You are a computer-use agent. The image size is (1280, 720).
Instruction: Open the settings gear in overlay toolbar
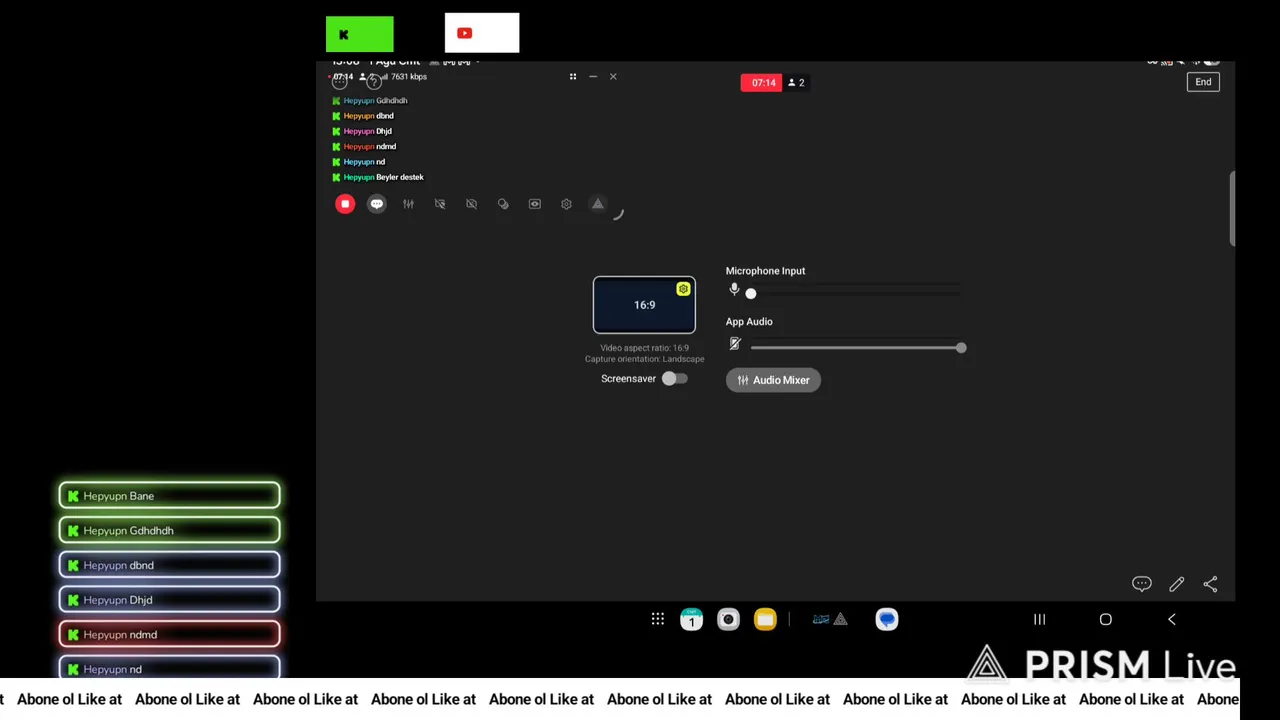pos(566,204)
